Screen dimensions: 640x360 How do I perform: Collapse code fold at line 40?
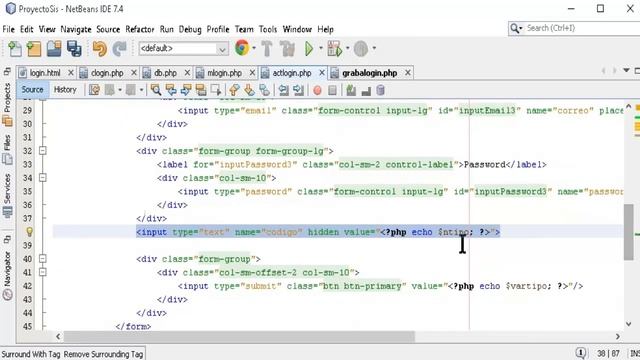tap(42, 259)
